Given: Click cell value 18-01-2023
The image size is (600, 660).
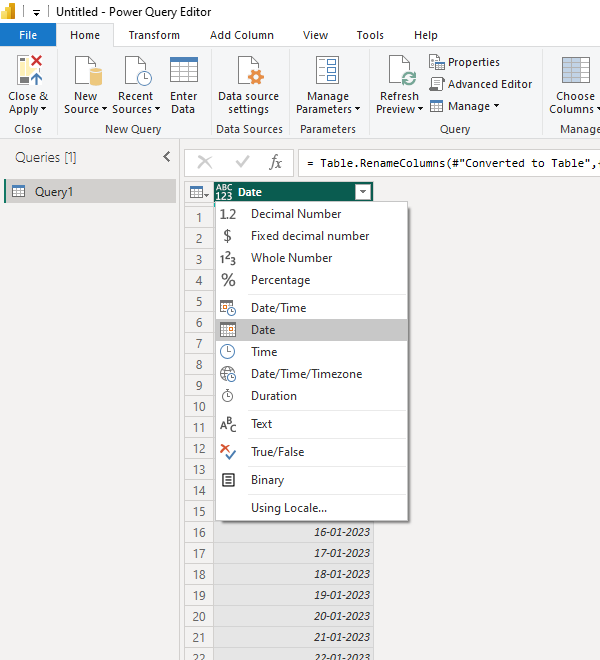Looking at the screenshot, I should point(294,575).
